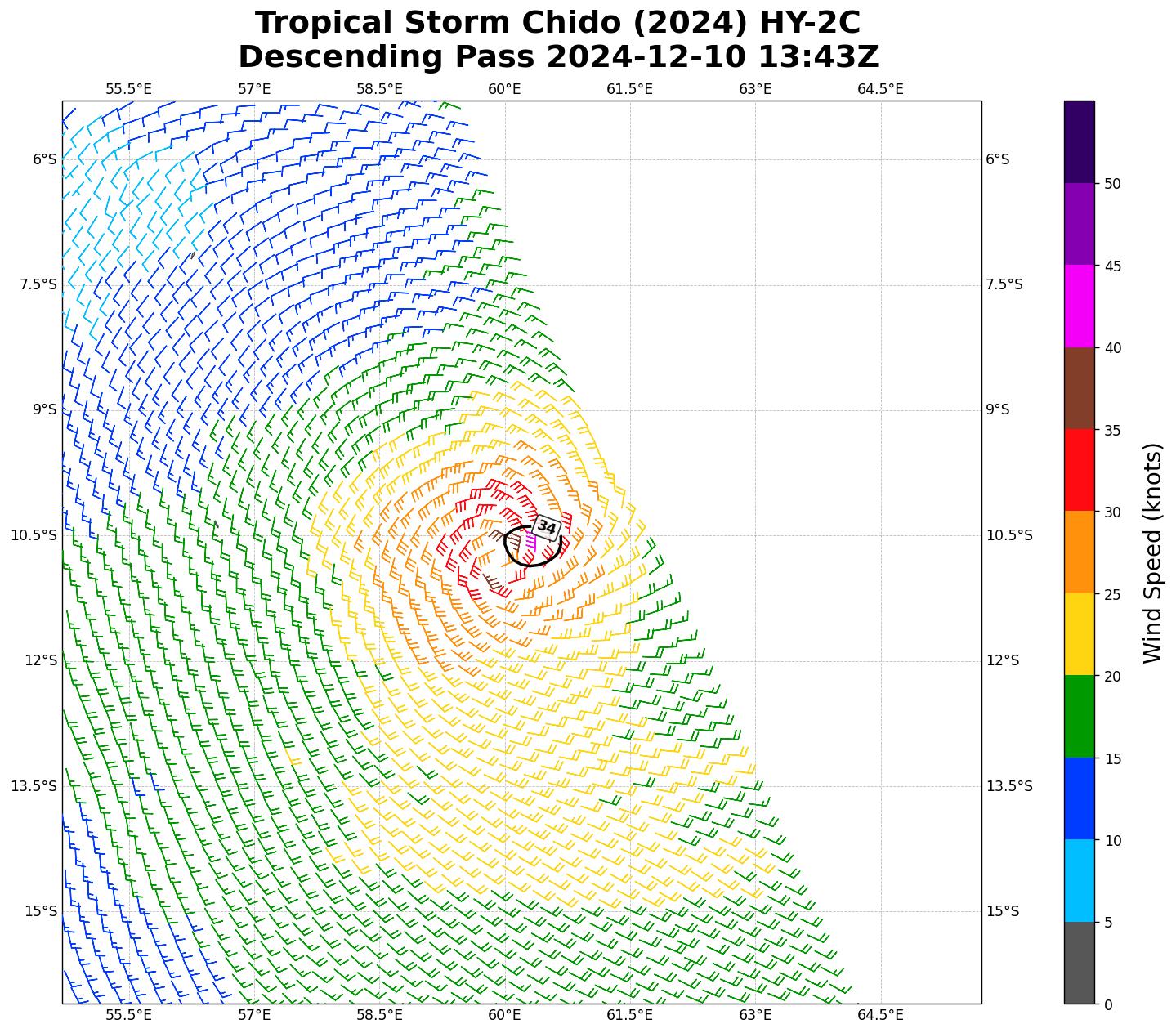The width and height of the screenshot is (1176, 1033).
Task: Select the "Descending Pass 2024-12-10 13:43Z" subtitle text
Action: (x=557, y=57)
